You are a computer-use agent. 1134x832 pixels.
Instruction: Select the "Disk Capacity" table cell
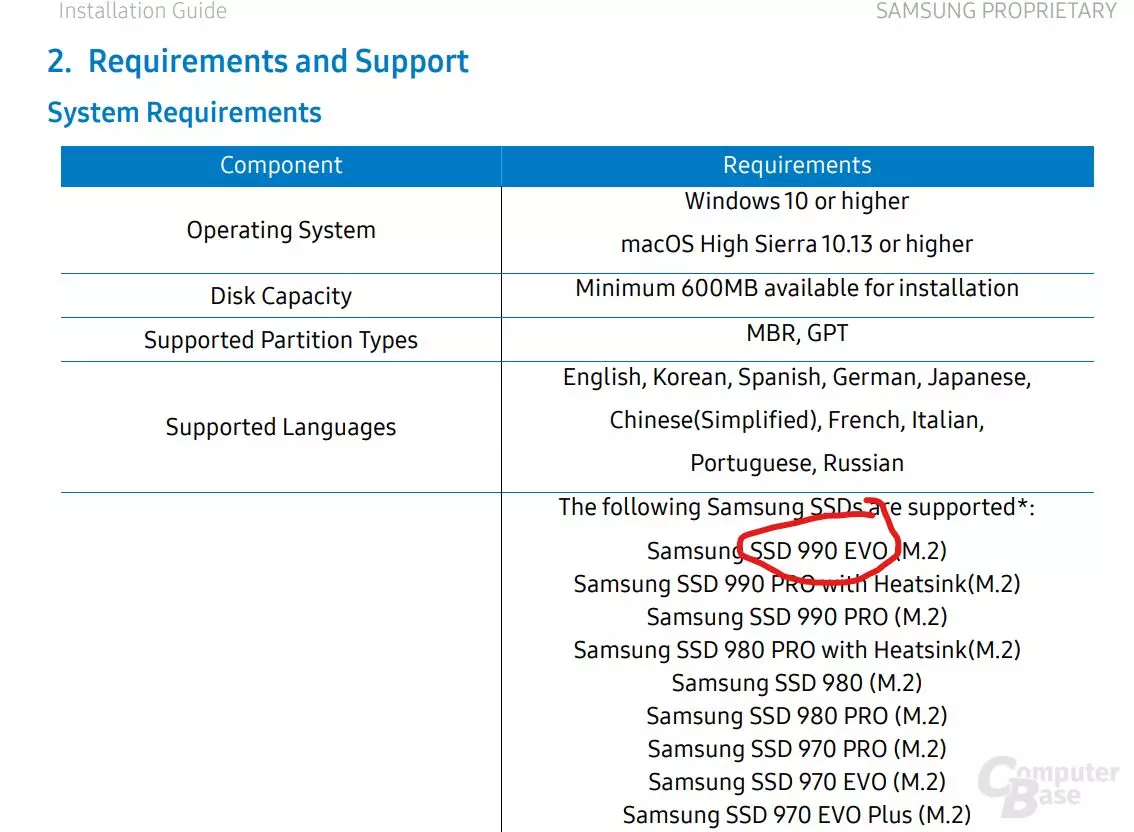(x=281, y=296)
